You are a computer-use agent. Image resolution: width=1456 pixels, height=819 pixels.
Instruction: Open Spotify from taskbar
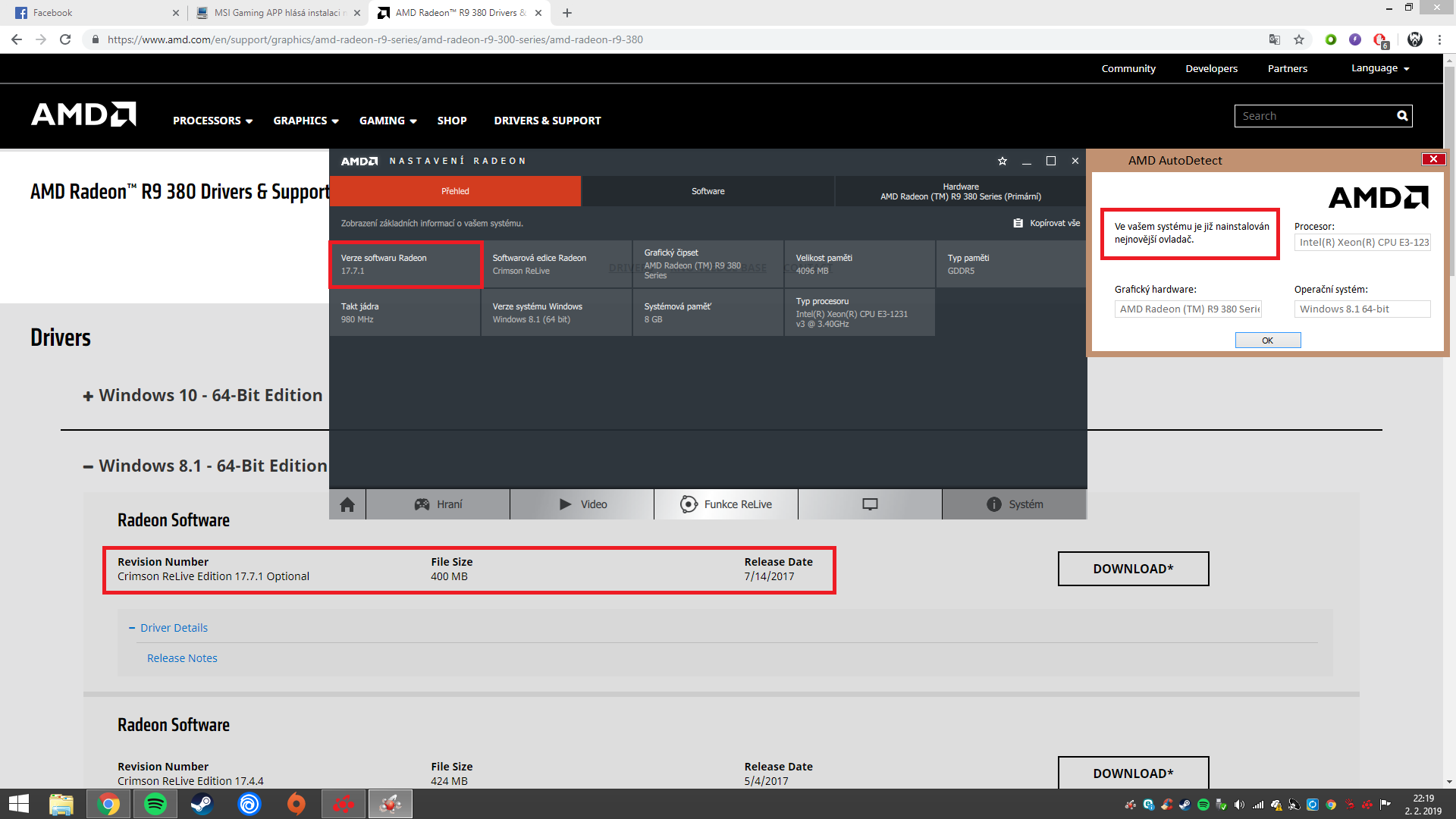pos(155,804)
